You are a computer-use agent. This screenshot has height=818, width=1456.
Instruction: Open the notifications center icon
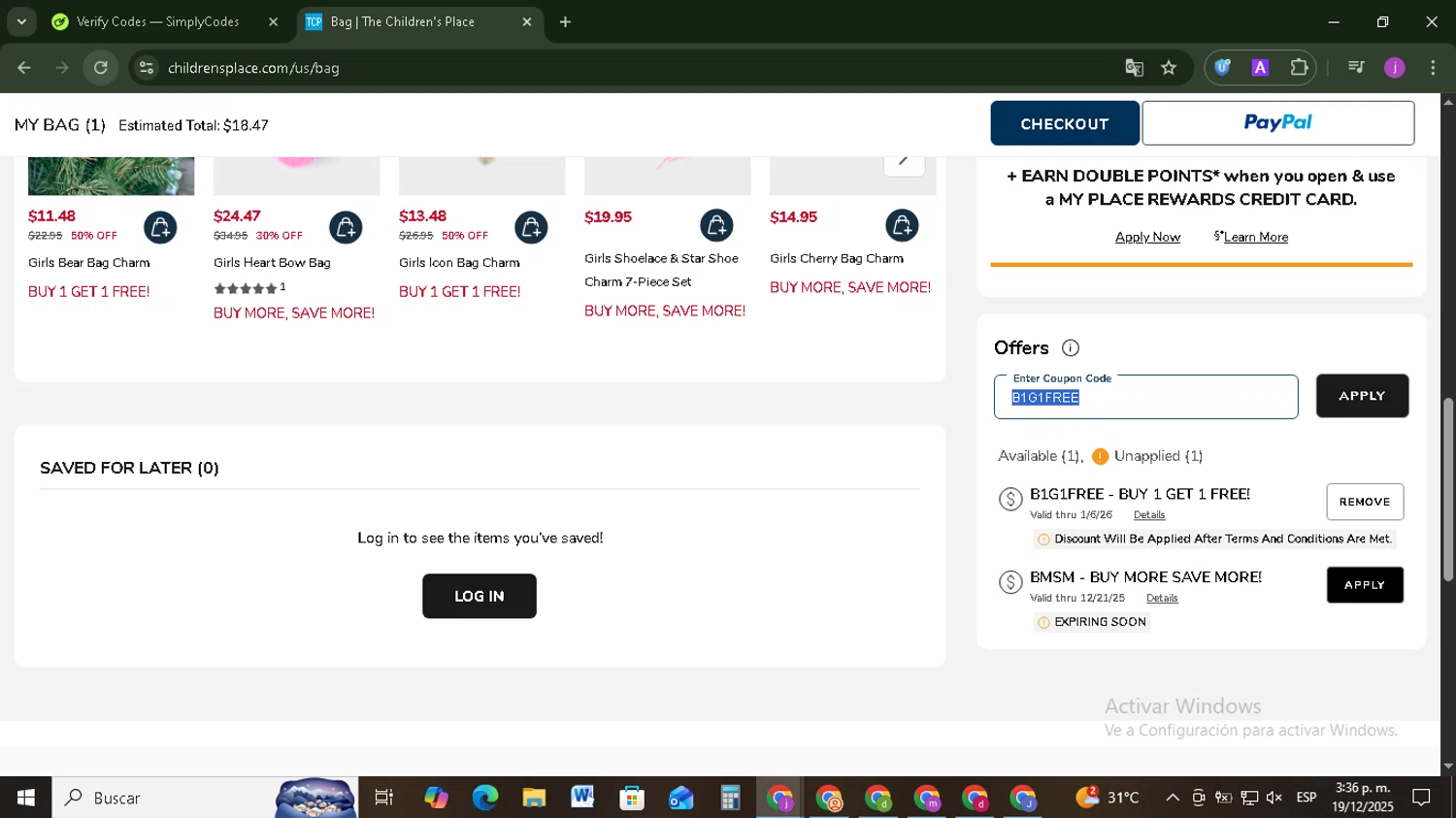pyautogui.click(x=1421, y=798)
